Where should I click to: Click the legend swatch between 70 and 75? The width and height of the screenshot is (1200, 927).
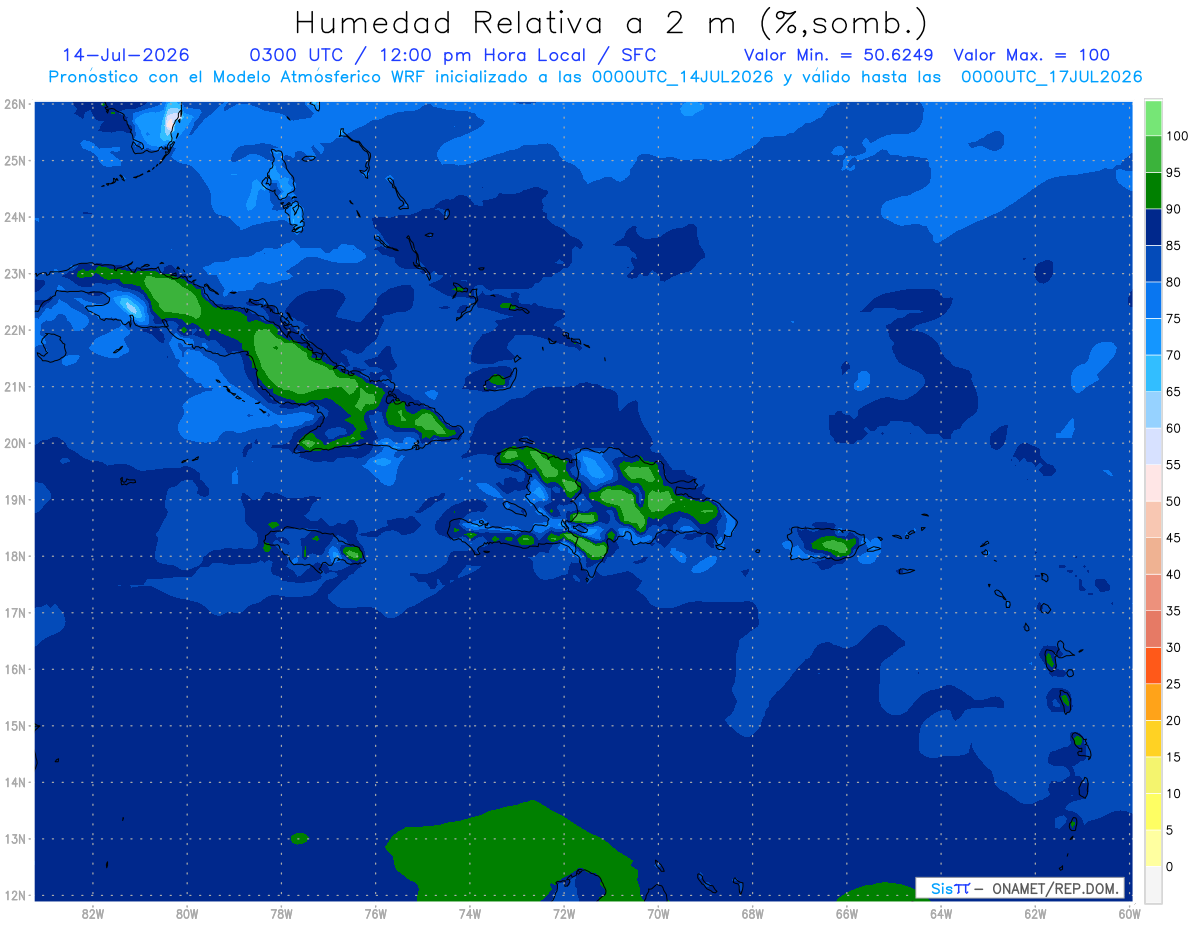[x=1153, y=336]
